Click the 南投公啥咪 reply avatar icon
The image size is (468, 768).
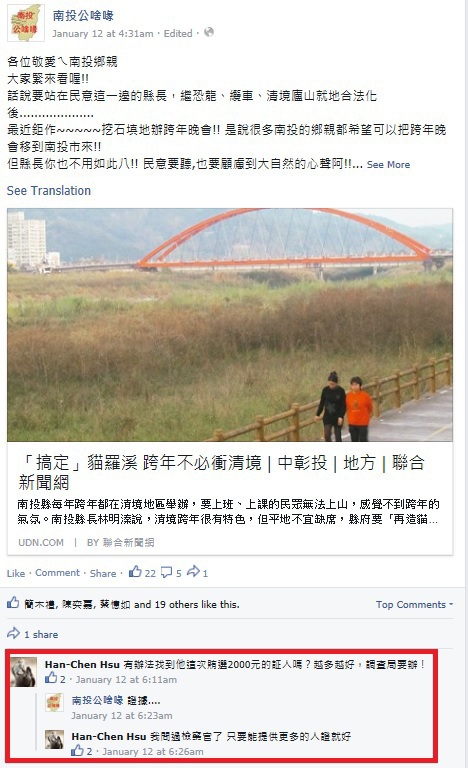[x=54, y=702]
